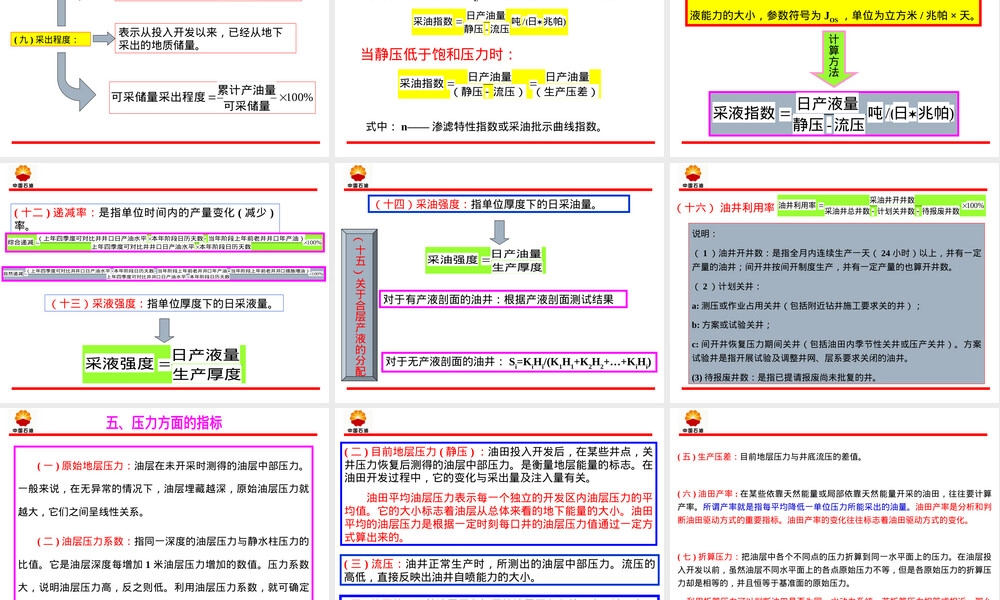Screen dimensions: 1000x600
Task: Select the slide showing 采液指数 calculation
Action: coord(833,78)
